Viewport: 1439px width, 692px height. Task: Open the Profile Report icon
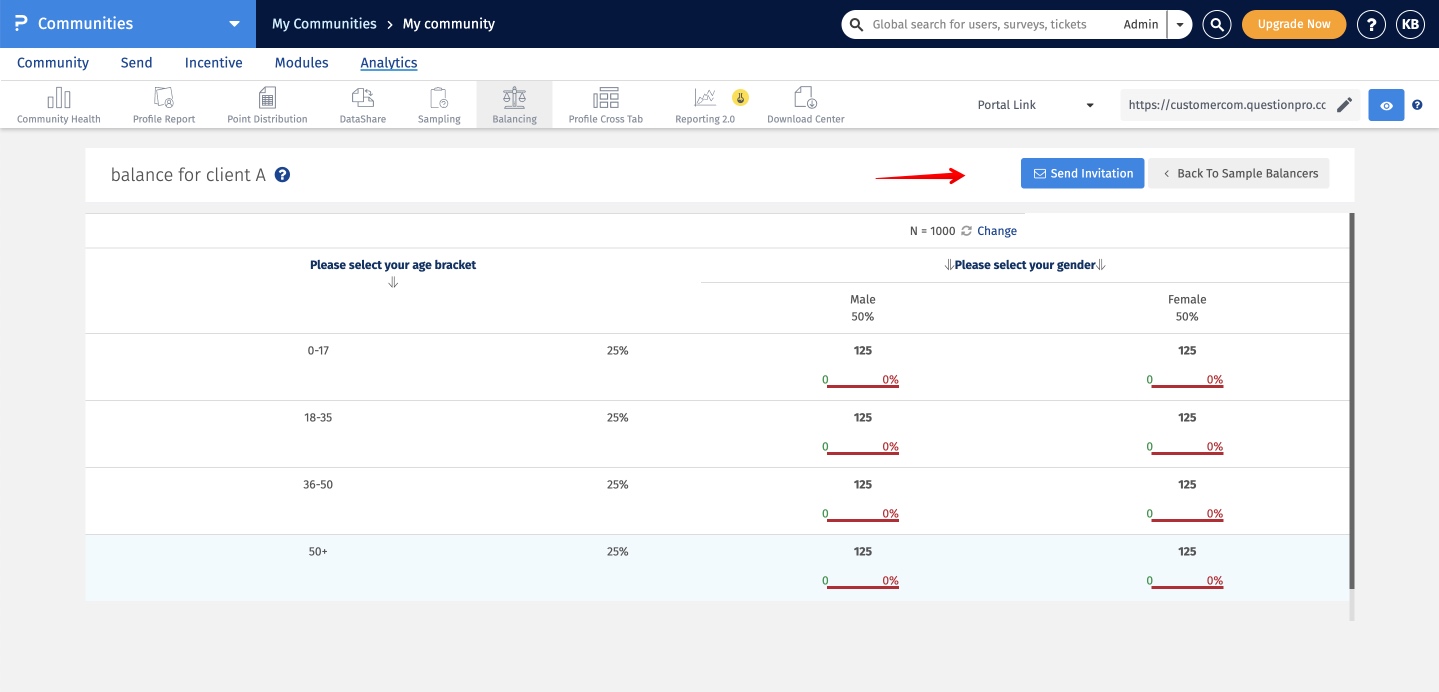click(x=164, y=98)
